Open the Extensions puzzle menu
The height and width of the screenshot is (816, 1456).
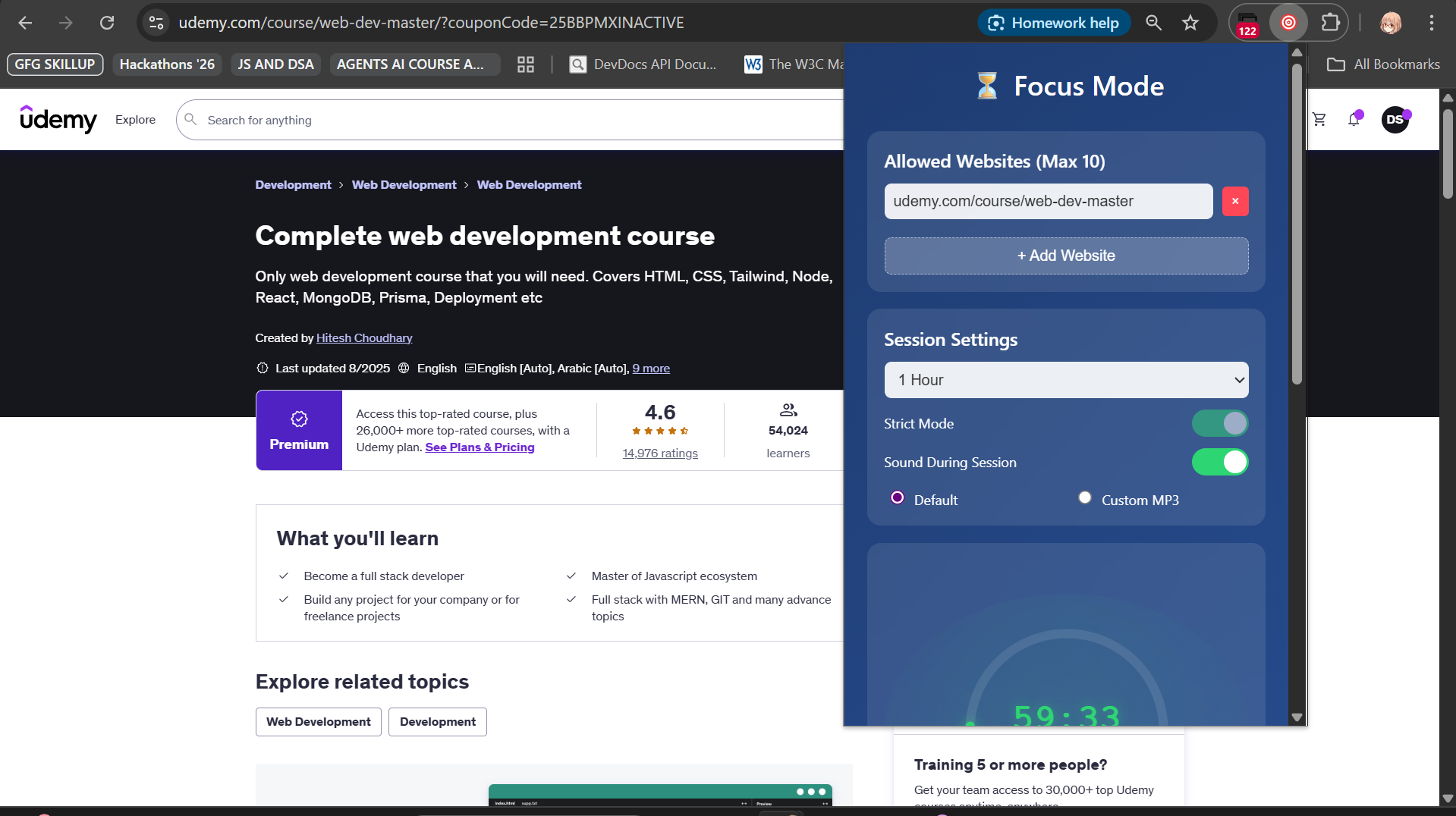click(1331, 23)
